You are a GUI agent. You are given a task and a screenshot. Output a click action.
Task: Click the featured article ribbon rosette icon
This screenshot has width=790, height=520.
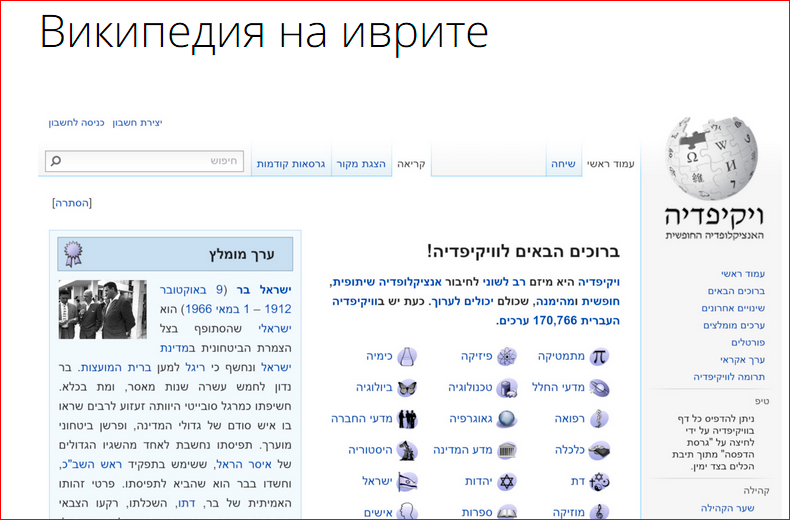(x=73, y=253)
